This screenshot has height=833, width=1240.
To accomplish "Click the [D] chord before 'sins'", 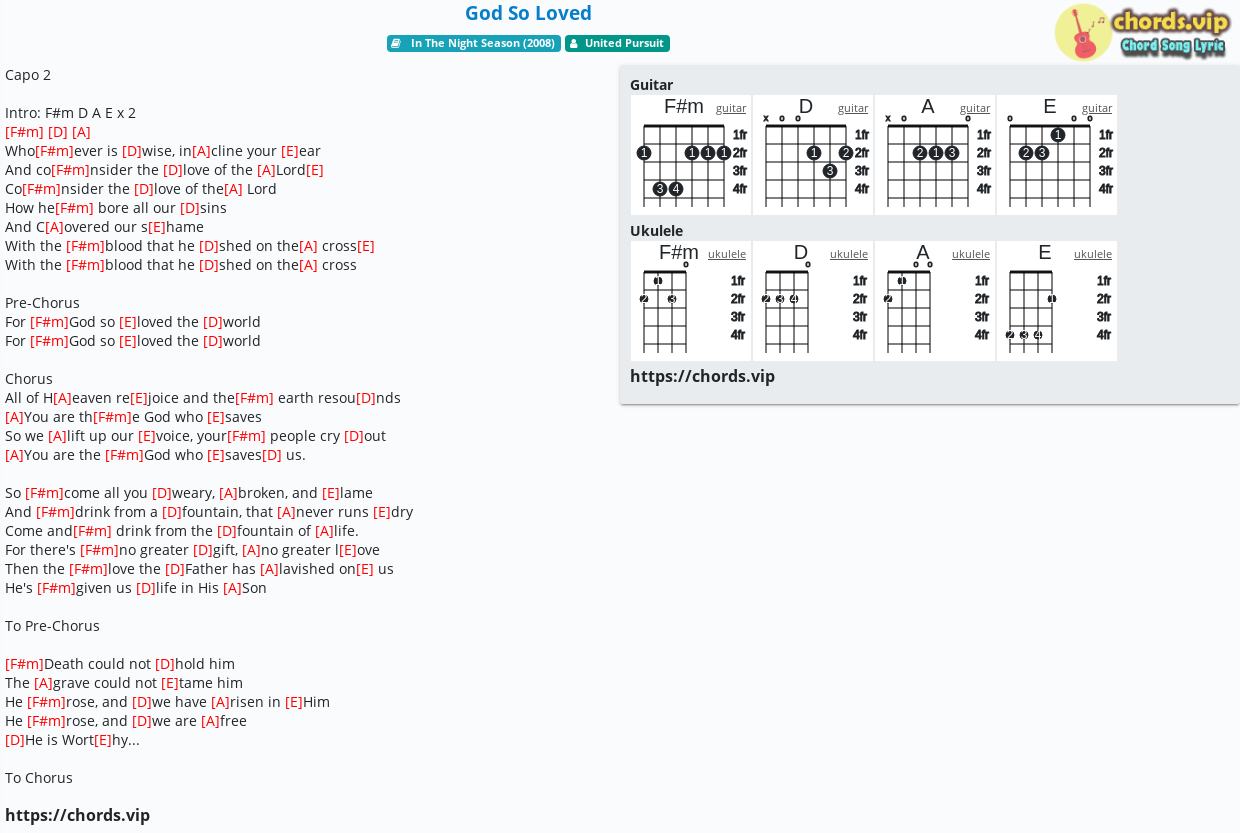I will pos(190,208).
